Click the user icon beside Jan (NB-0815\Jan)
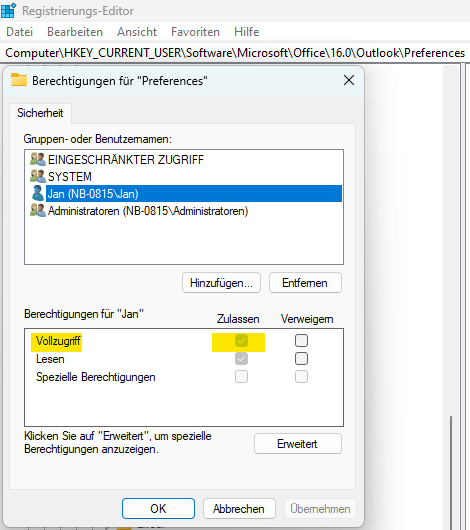The height and width of the screenshot is (530, 470). tap(38, 193)
